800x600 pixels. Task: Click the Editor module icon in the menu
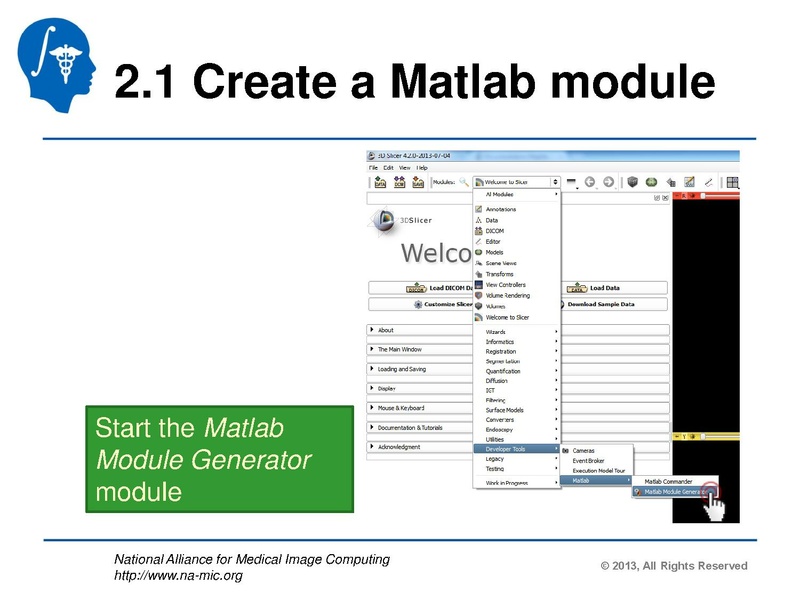click(478, 242)
